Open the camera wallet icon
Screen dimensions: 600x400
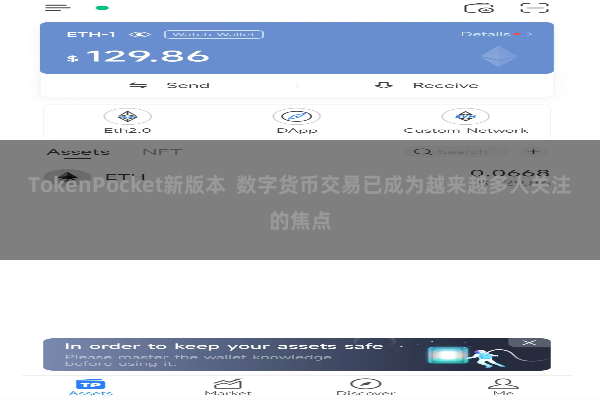[479, 8]
